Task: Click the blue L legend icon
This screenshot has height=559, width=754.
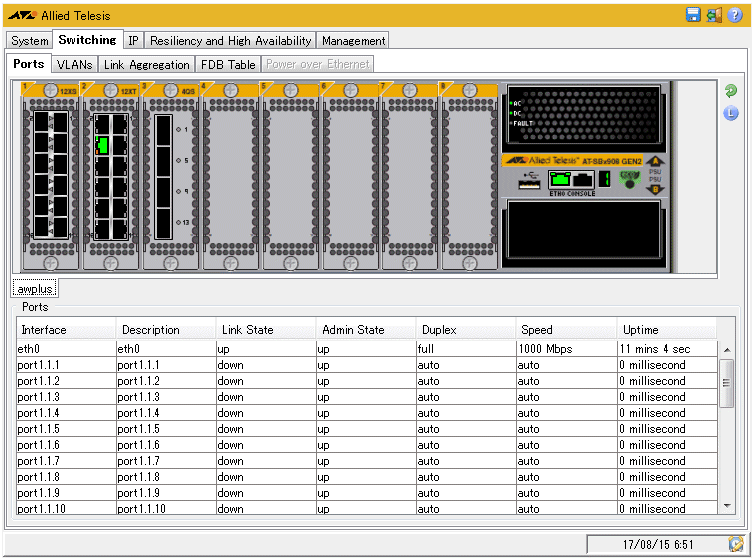Action: [x=731, y=113]
